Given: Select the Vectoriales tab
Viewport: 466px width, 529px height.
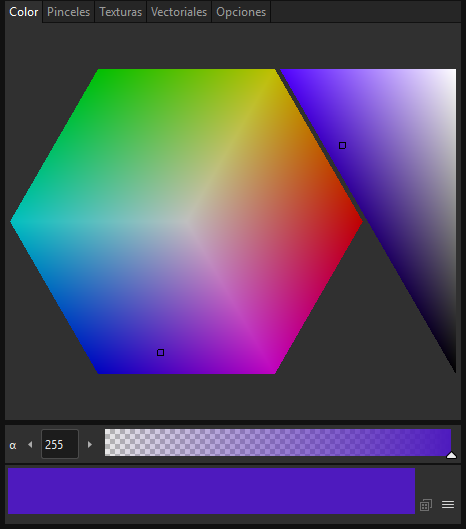Looking at the screenshot, I should click(179, 12).
